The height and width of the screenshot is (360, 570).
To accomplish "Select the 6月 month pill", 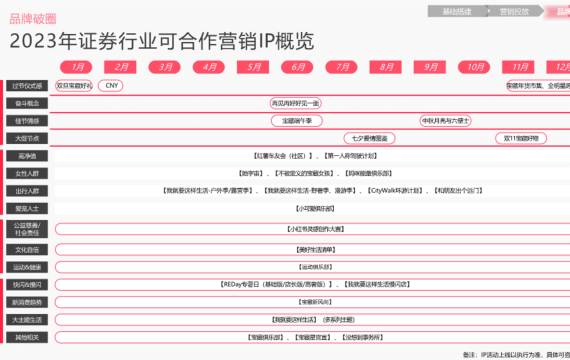I will [x=297, y=67].
